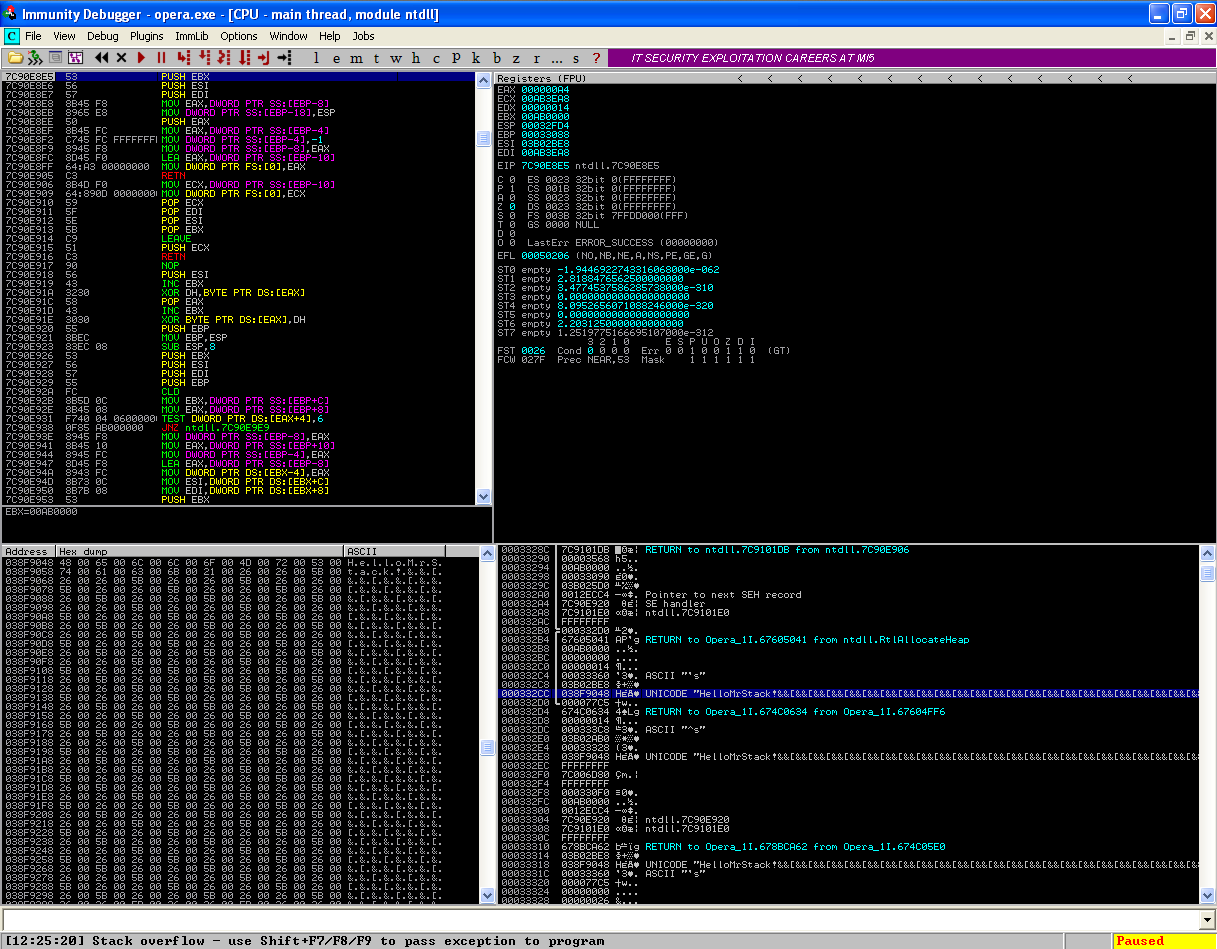
Task: Click the X close program icon
Action: (x=121, y=58)
